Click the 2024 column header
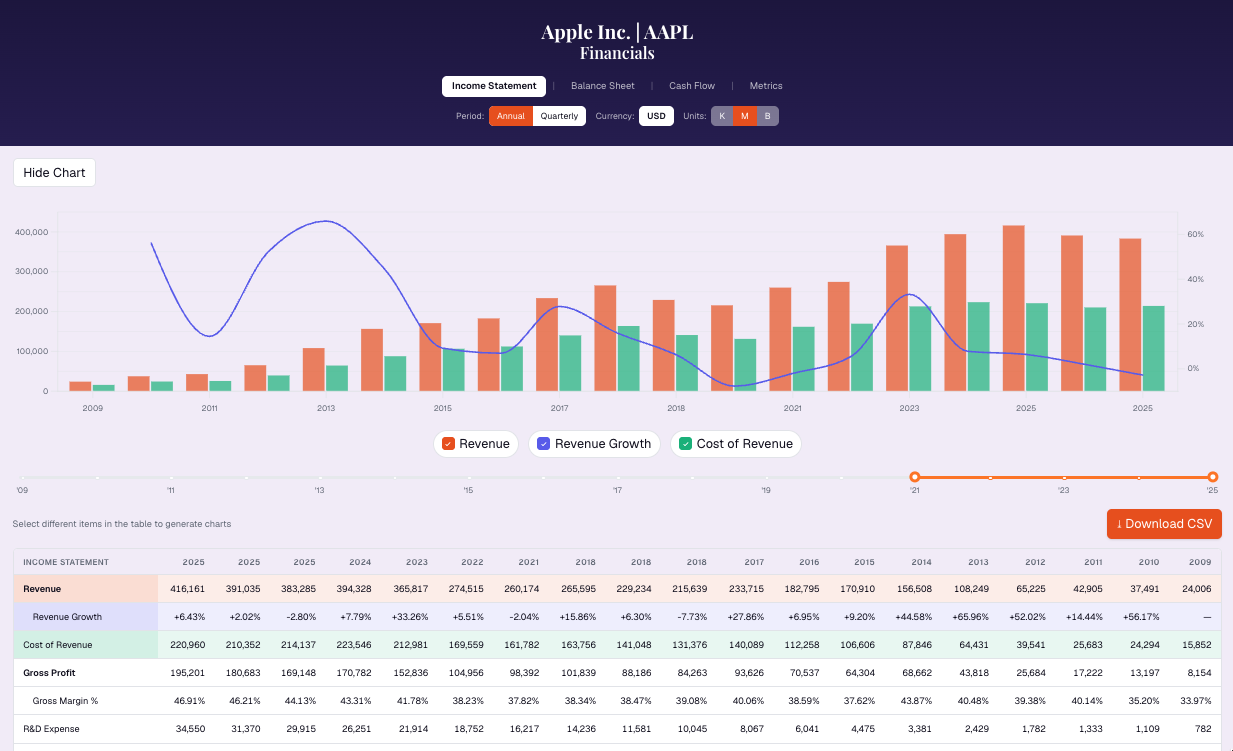This screenshot has height=751, width=1233. [x=361, y=562]
